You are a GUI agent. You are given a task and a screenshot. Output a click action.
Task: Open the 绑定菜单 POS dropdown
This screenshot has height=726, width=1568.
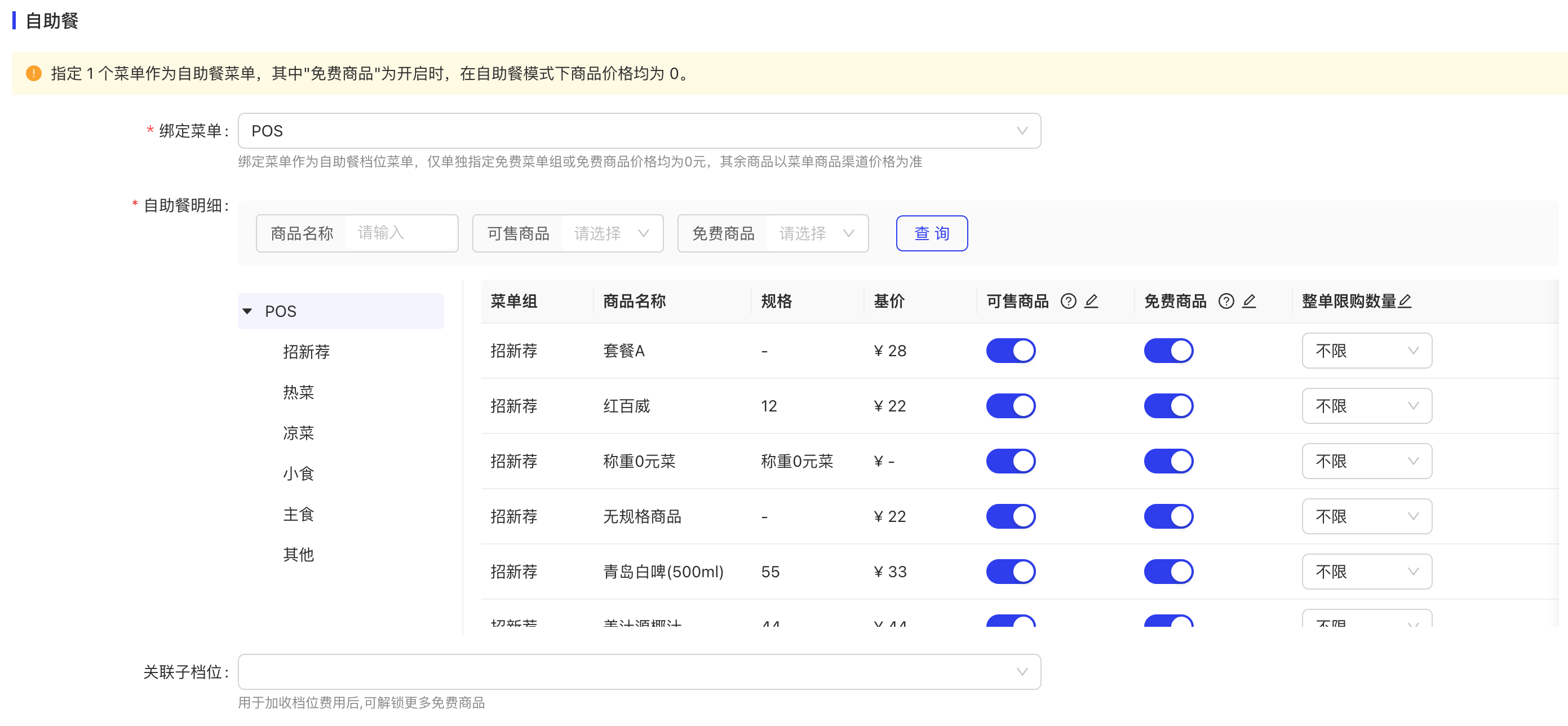(x=639, y=131)
